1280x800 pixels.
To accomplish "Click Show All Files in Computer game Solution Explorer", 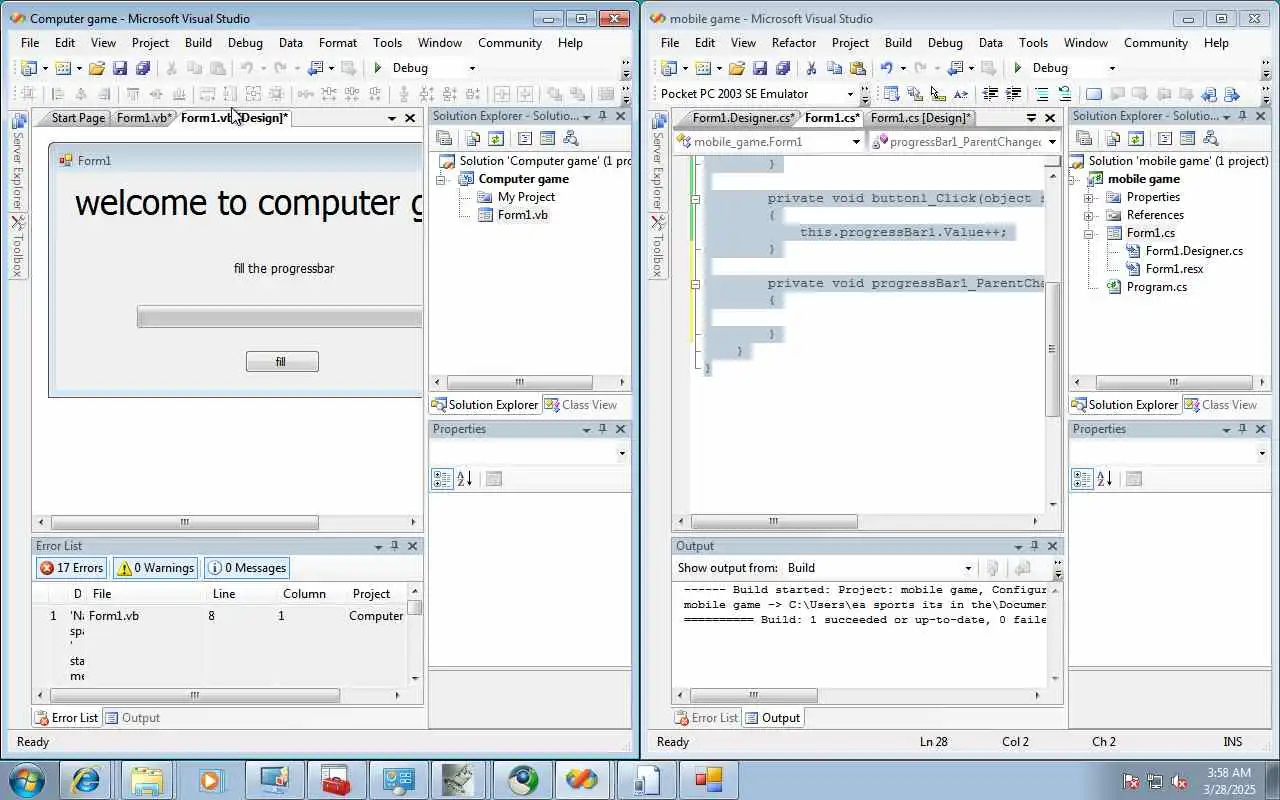I will [472, 139].
